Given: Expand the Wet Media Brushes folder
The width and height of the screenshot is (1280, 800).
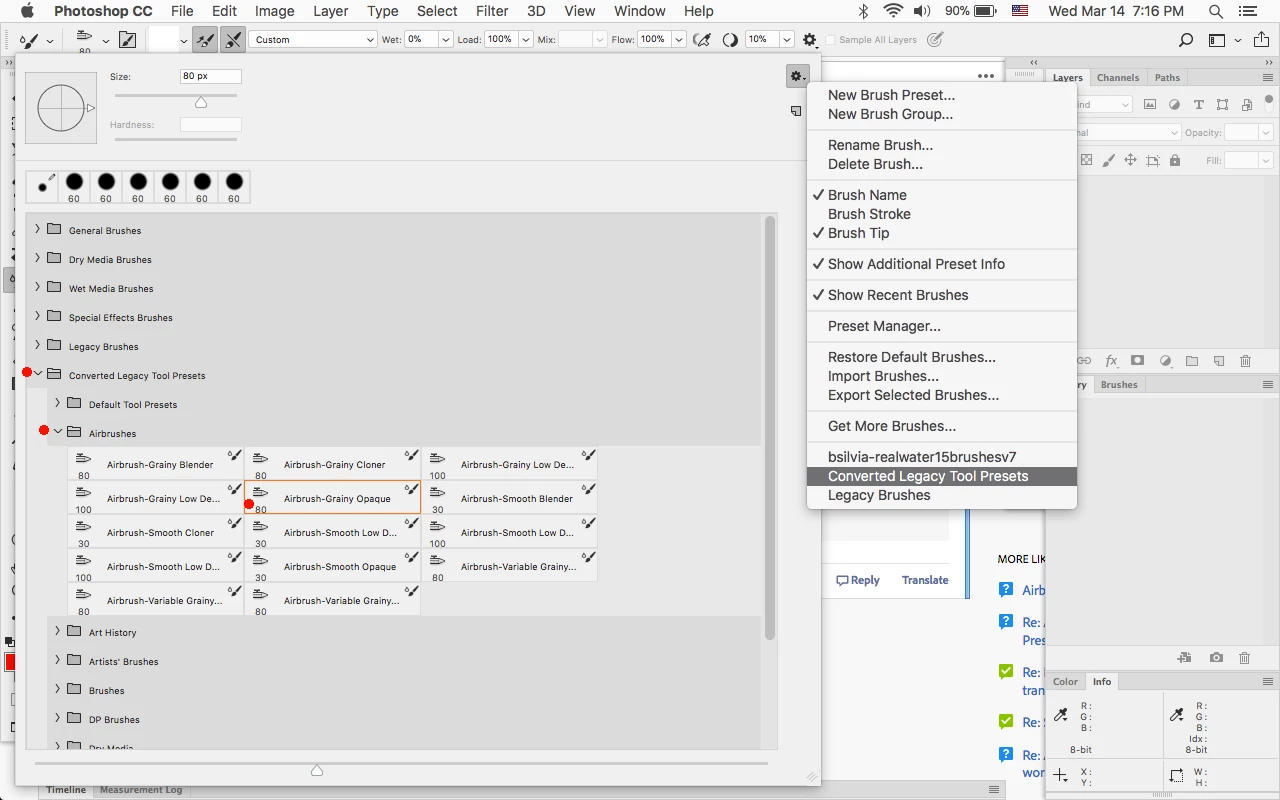Looking at the screenshot, I should [38, 288].
